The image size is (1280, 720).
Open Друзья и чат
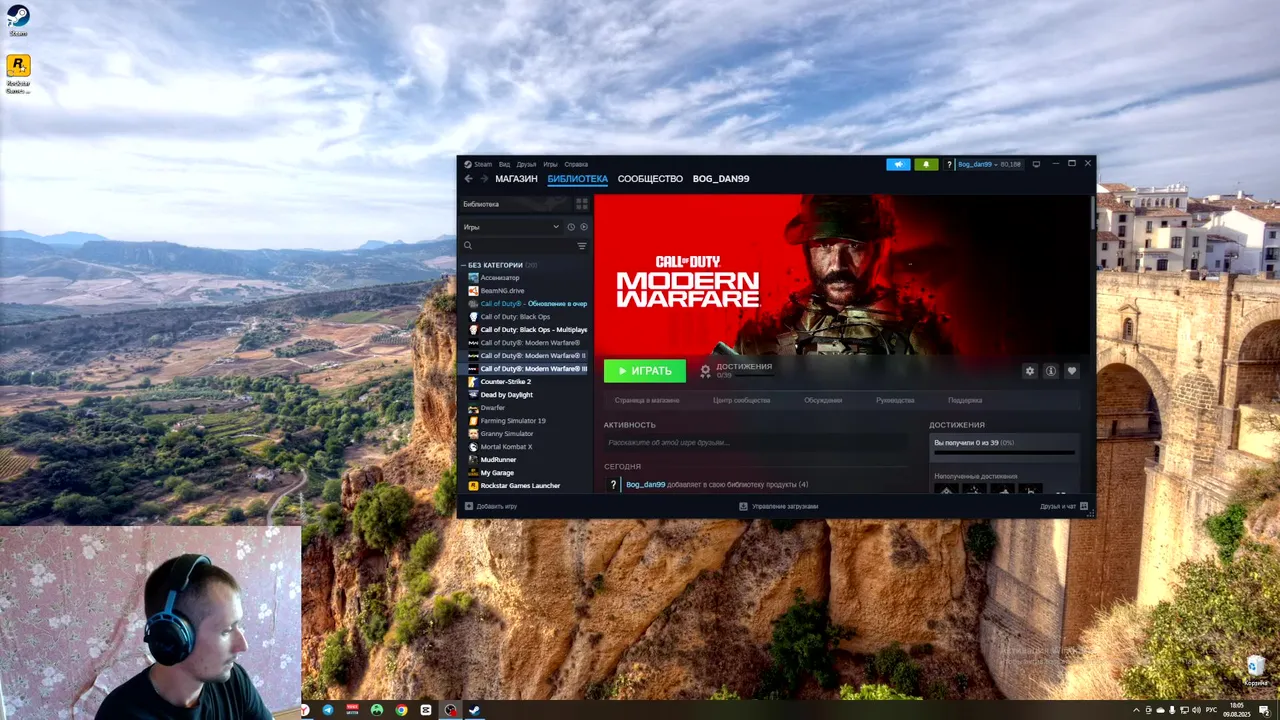click(1063, 506)
